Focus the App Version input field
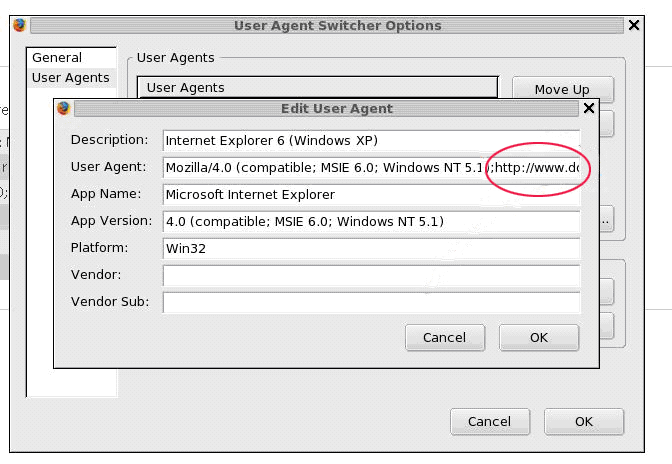This screenshot has height=464, width=672. coord(371,222)
